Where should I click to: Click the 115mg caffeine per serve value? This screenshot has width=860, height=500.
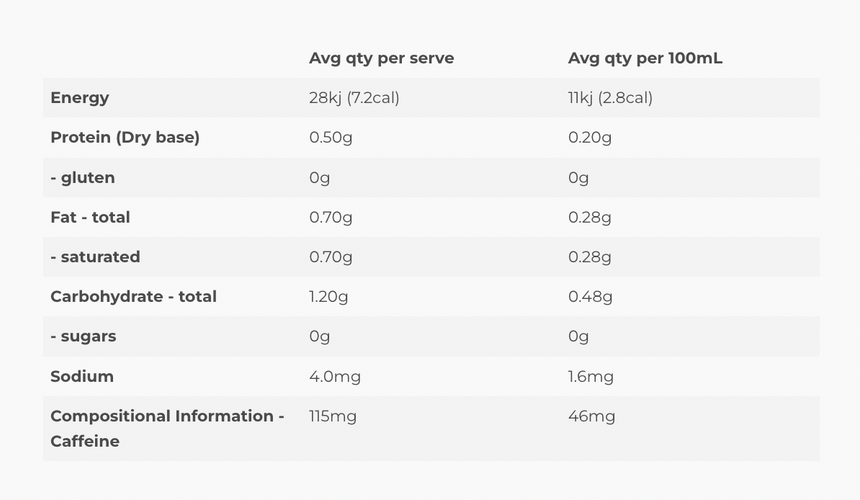(x=333, y=417)
